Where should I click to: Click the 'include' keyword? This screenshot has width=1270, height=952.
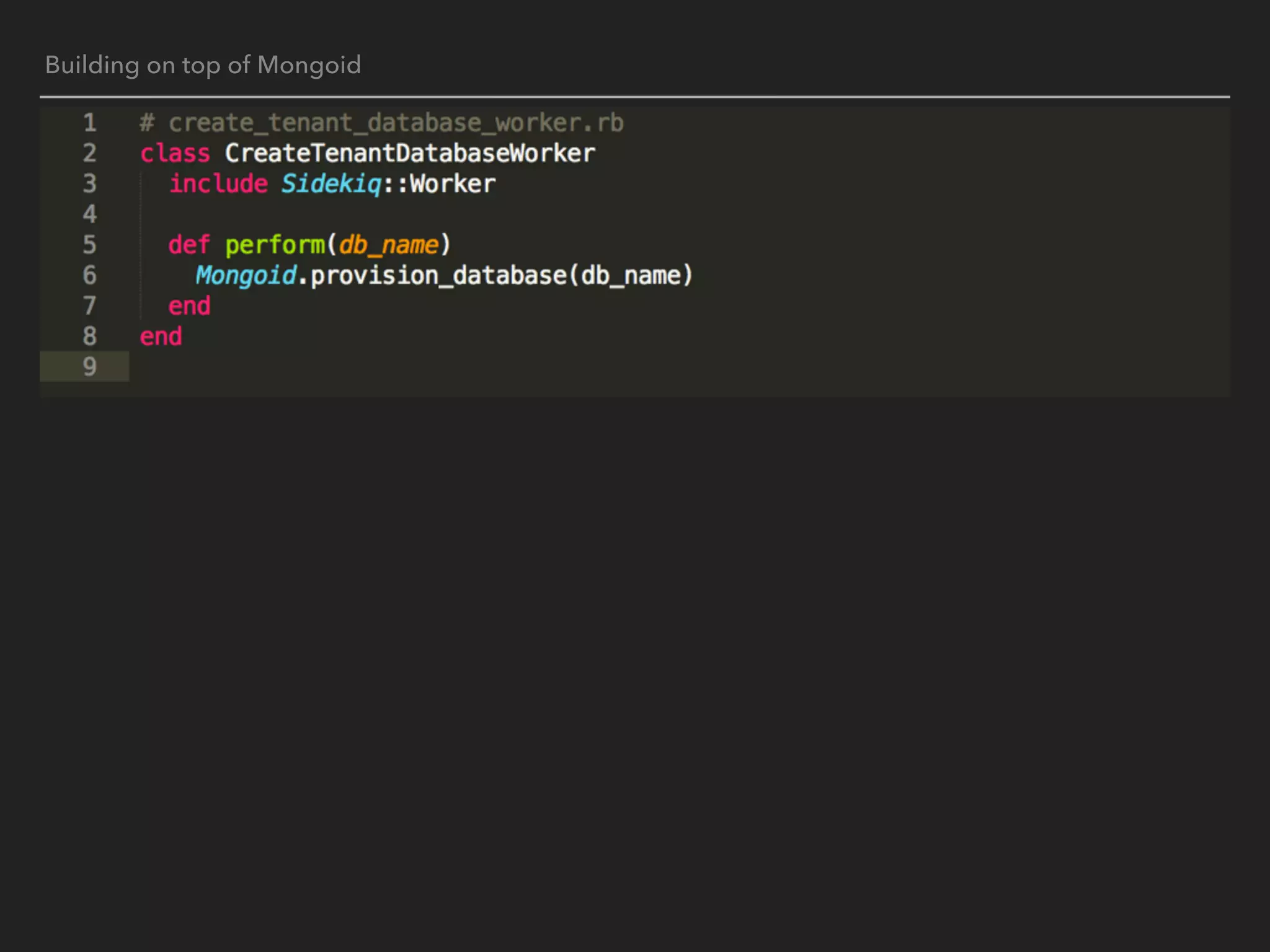point(218,183)
